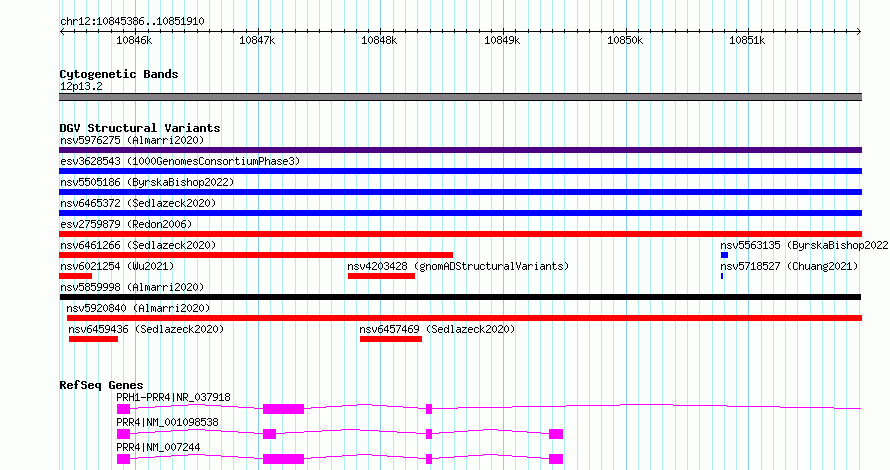890x470 pixels.
Task: Click the 10851k ruler tick label
Action: coord(747,40)
